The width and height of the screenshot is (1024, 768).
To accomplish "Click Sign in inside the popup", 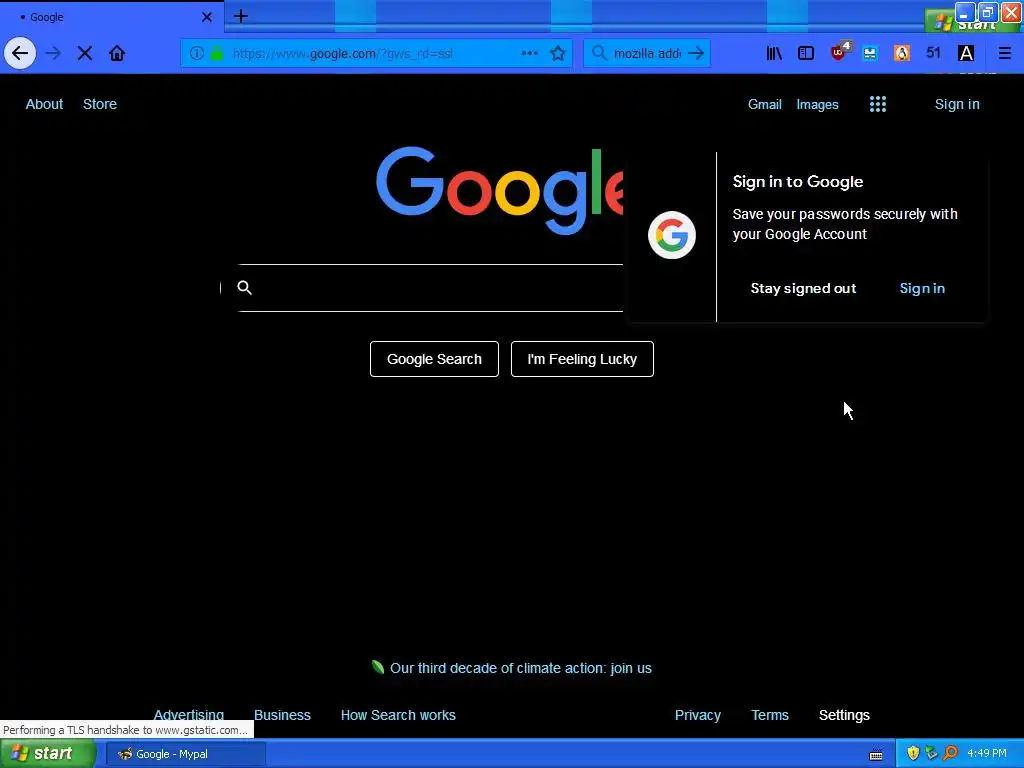I will tap(922, 288).
